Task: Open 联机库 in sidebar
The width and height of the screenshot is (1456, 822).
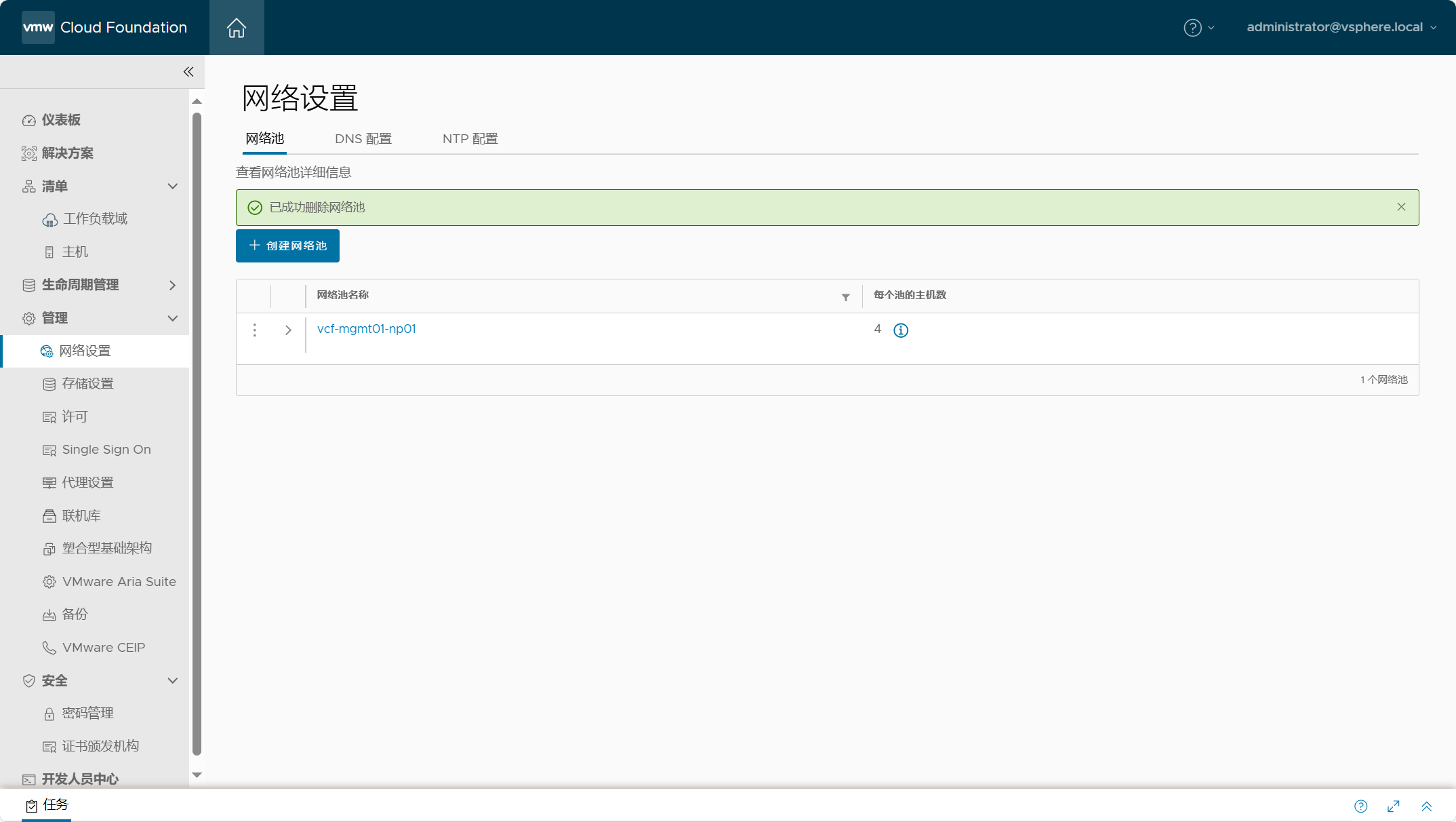Action: coord(81,516)
